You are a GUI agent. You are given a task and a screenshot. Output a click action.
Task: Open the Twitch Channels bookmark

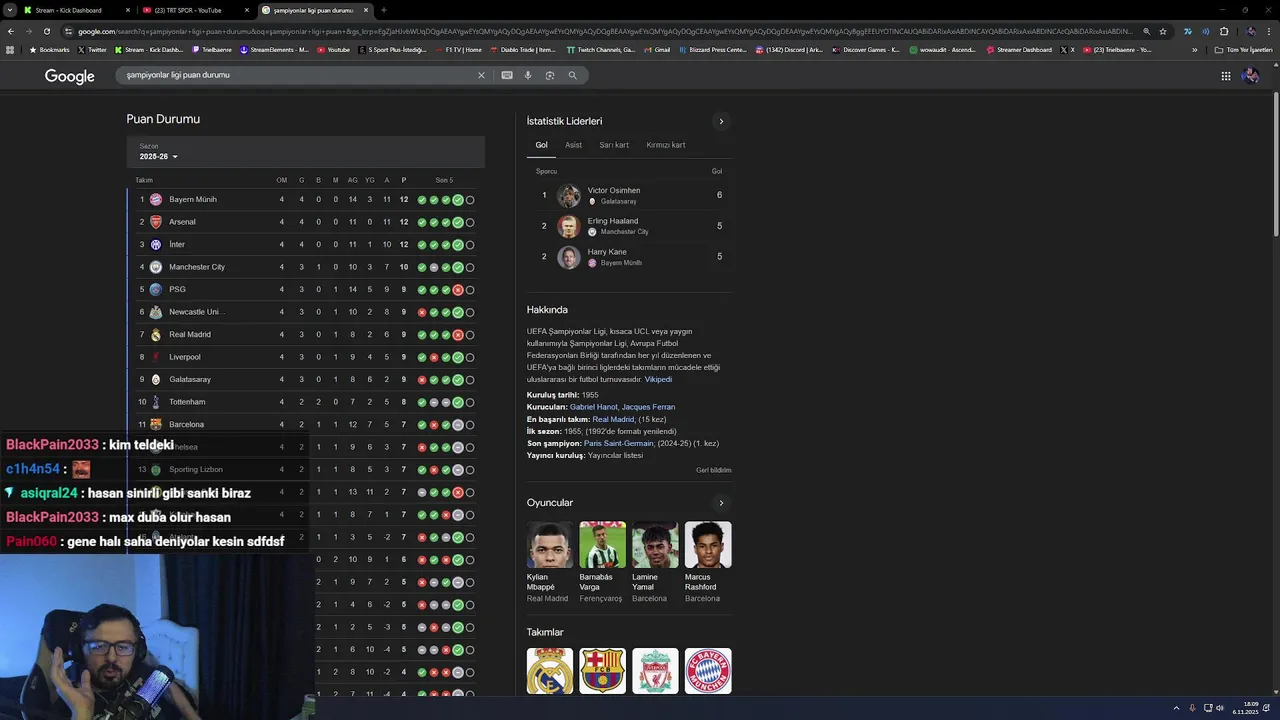click(x=601, y=50)
